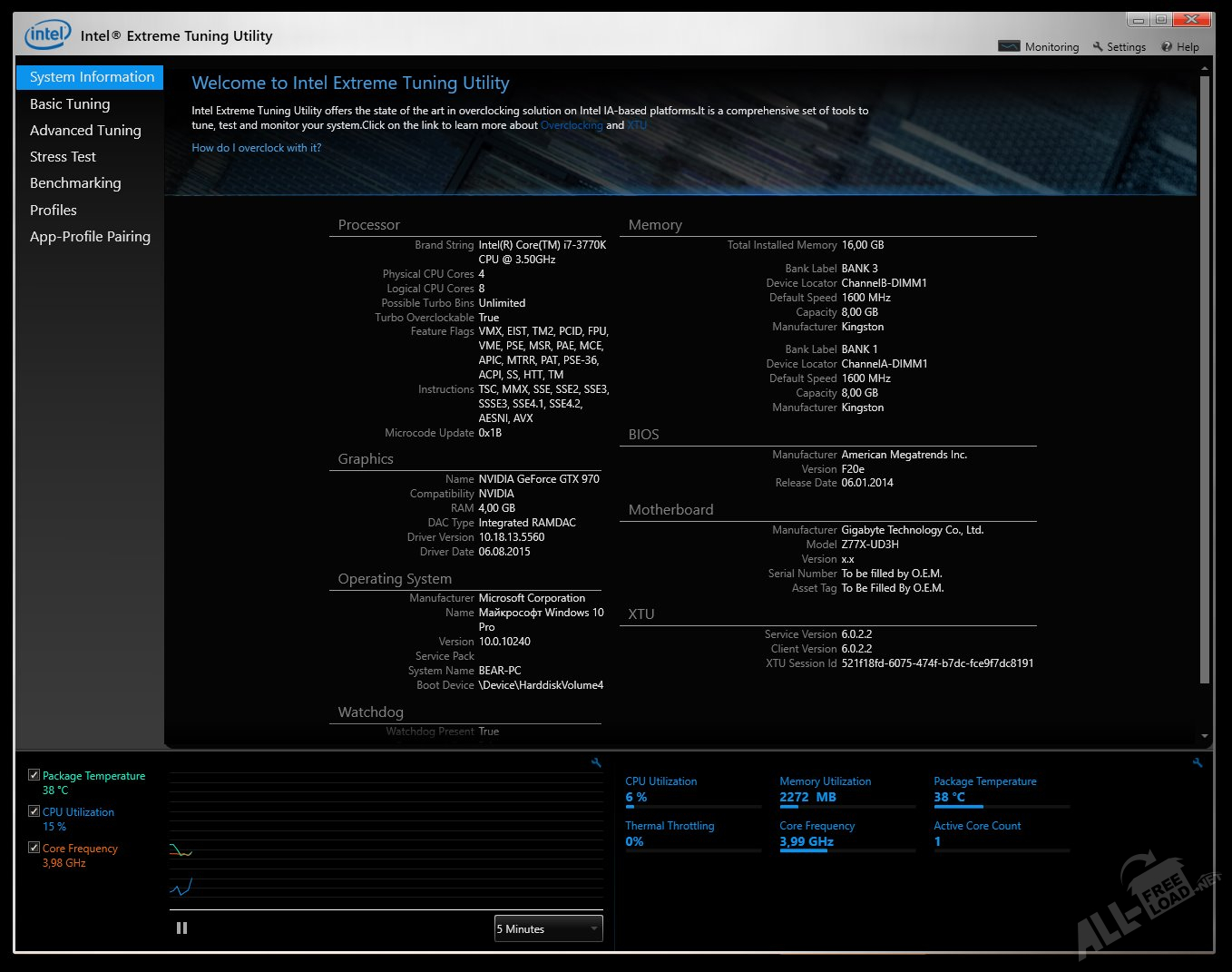The width and height of the screenshot is (1232, 972).
Task: Click the Core Frequency monitor bar
Action: tap(846, 850)
